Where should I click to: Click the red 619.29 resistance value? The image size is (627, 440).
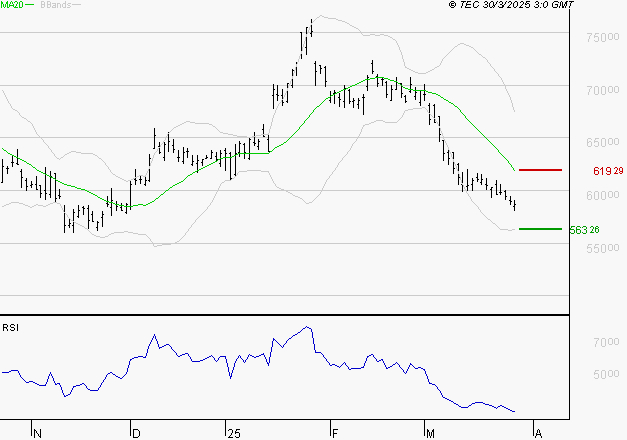tap(608, 171)
